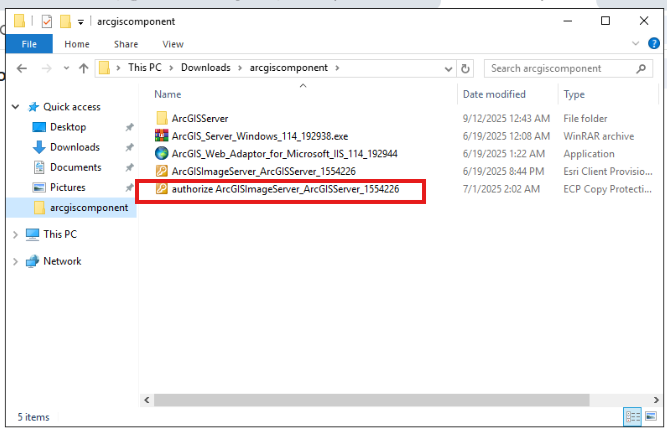Screen dimensions: 667x430
Task: Click the arcgiscomponent folder icon in sidebar
Action: (x=39, y=208)
